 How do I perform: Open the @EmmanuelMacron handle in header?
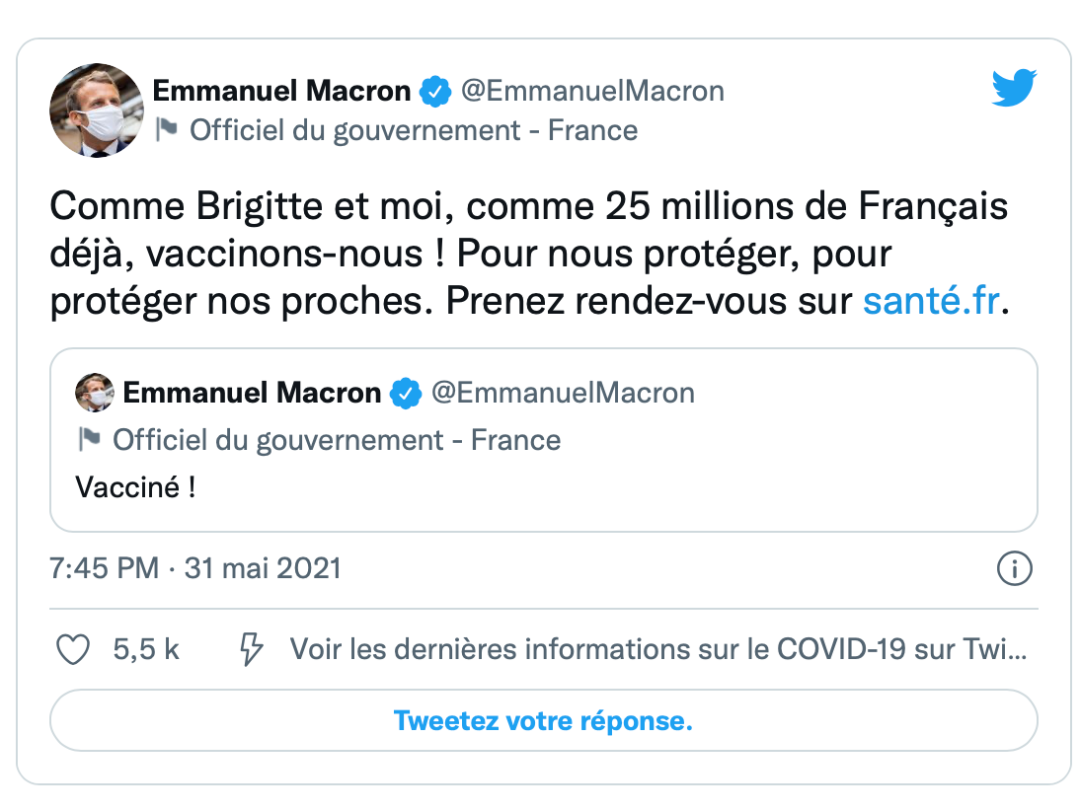click(592, 92)
